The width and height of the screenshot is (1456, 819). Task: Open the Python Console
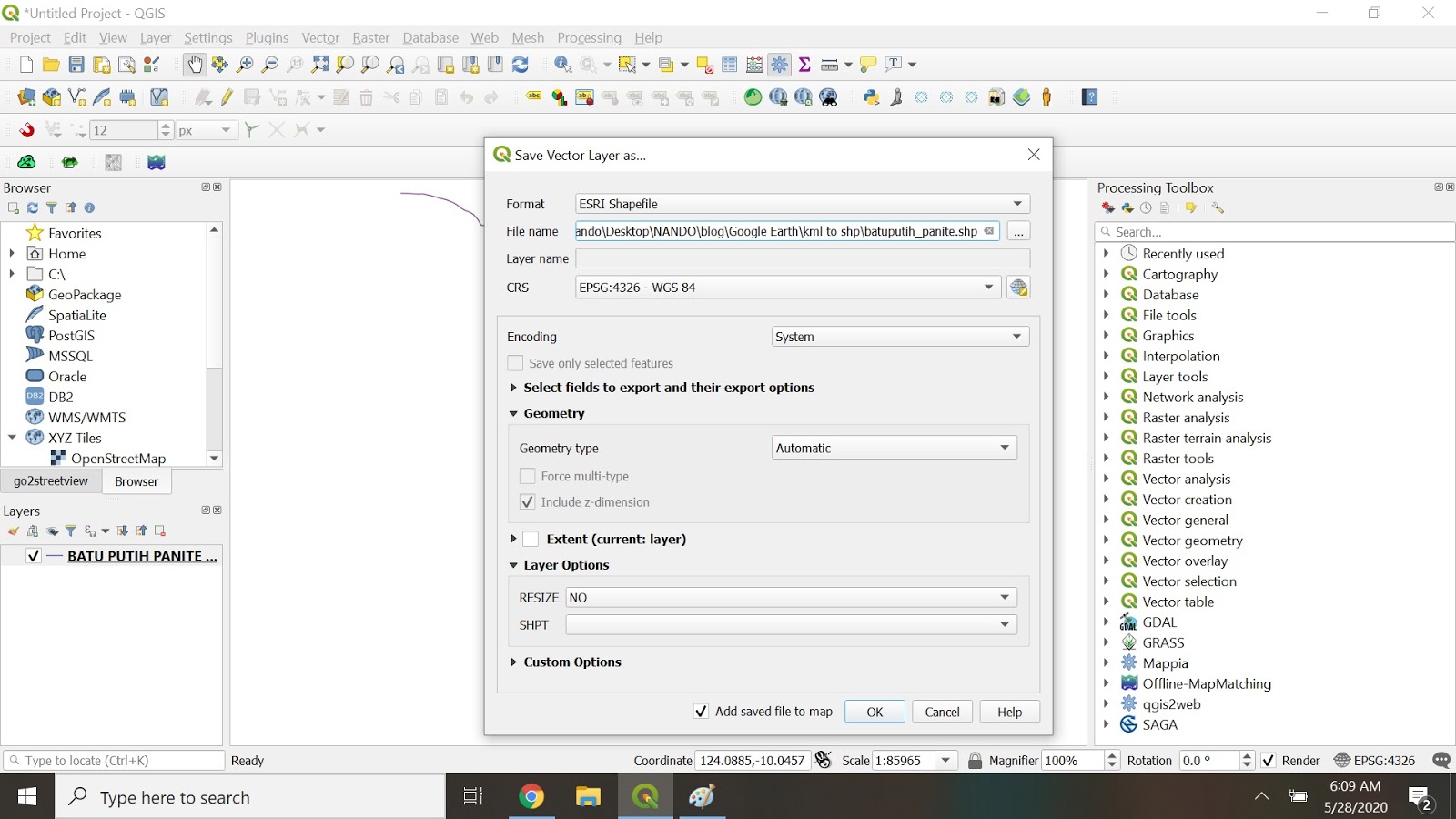(871, 96)
